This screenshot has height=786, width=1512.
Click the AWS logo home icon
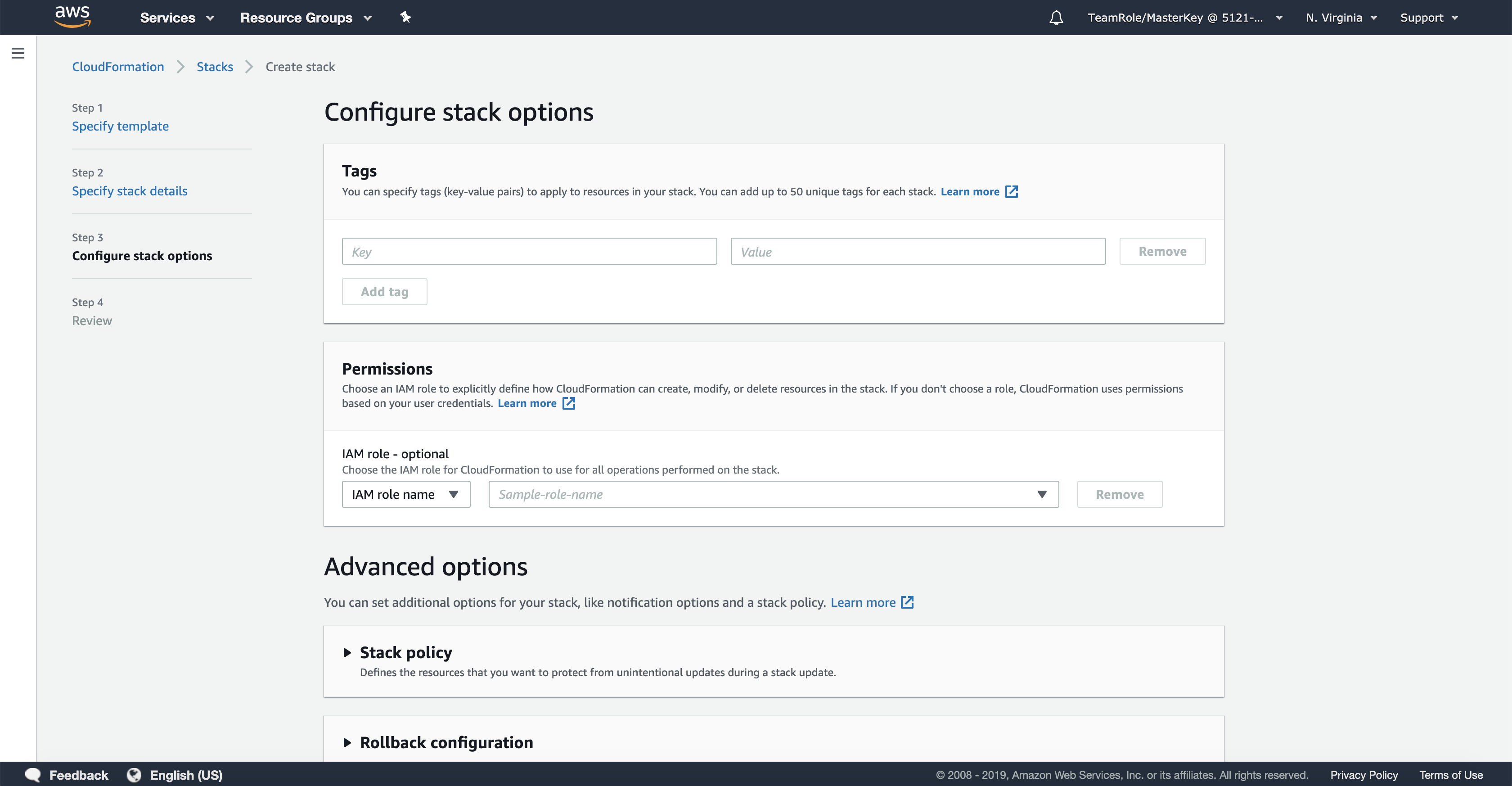pyautogui.click(x=72, y=17)
